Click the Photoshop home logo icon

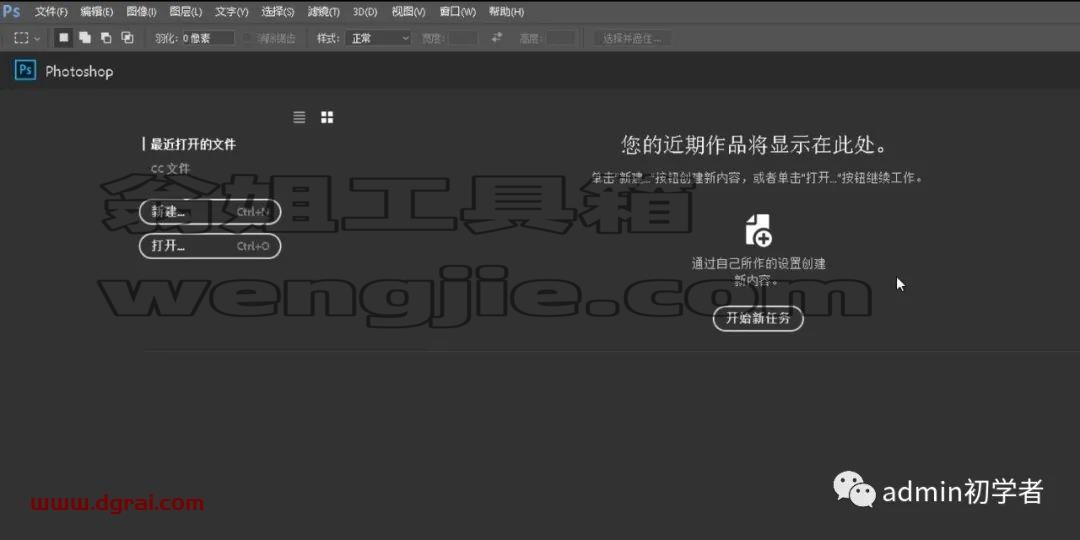(x=25, y=71)
